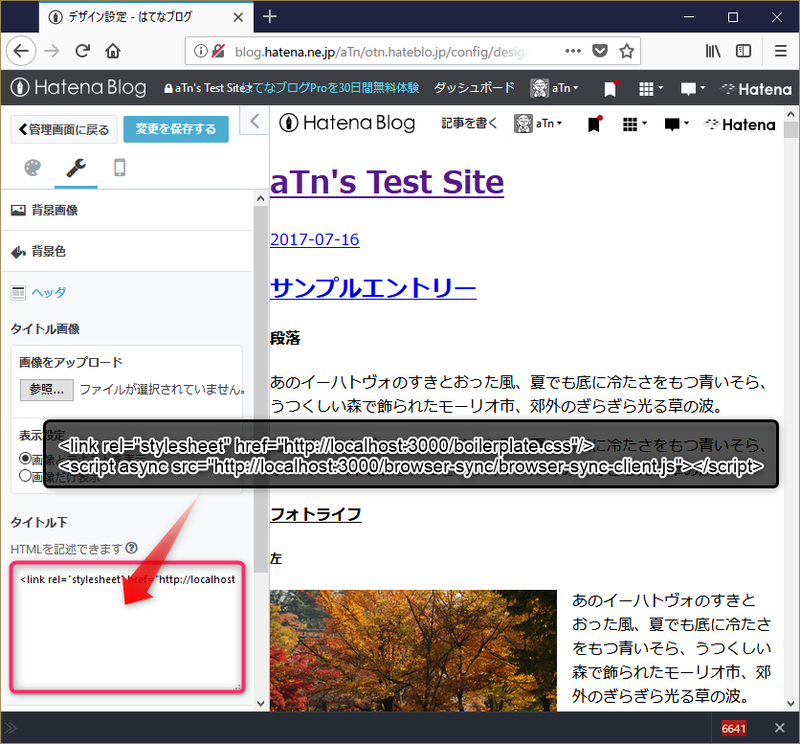Go to the browser home page
This screenshot has height=744, width=800.
tap(113, 51)
